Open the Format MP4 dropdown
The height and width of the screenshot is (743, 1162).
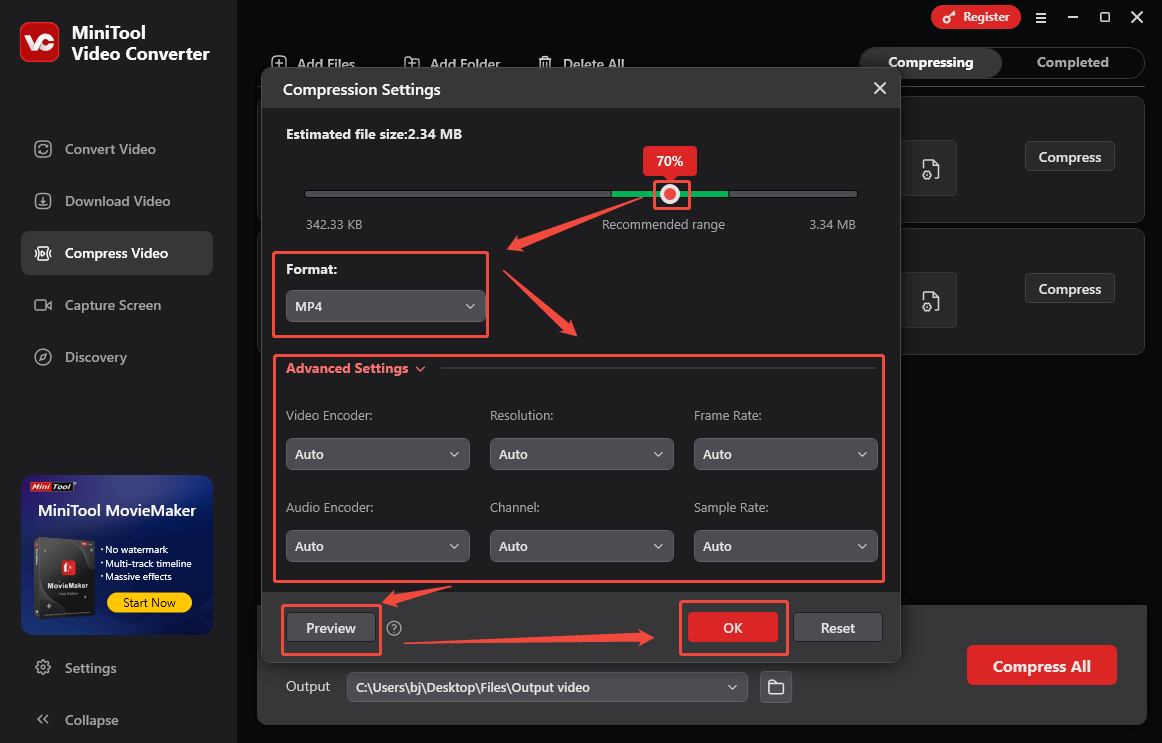pos(384,306)
